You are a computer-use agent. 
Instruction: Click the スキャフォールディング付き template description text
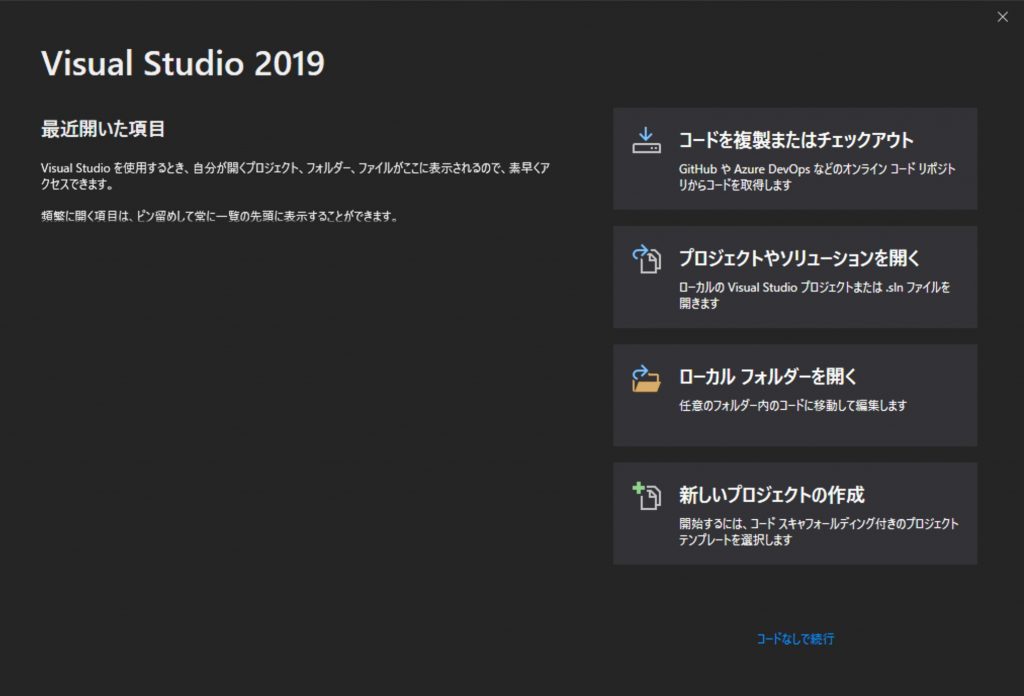[818, 531]
